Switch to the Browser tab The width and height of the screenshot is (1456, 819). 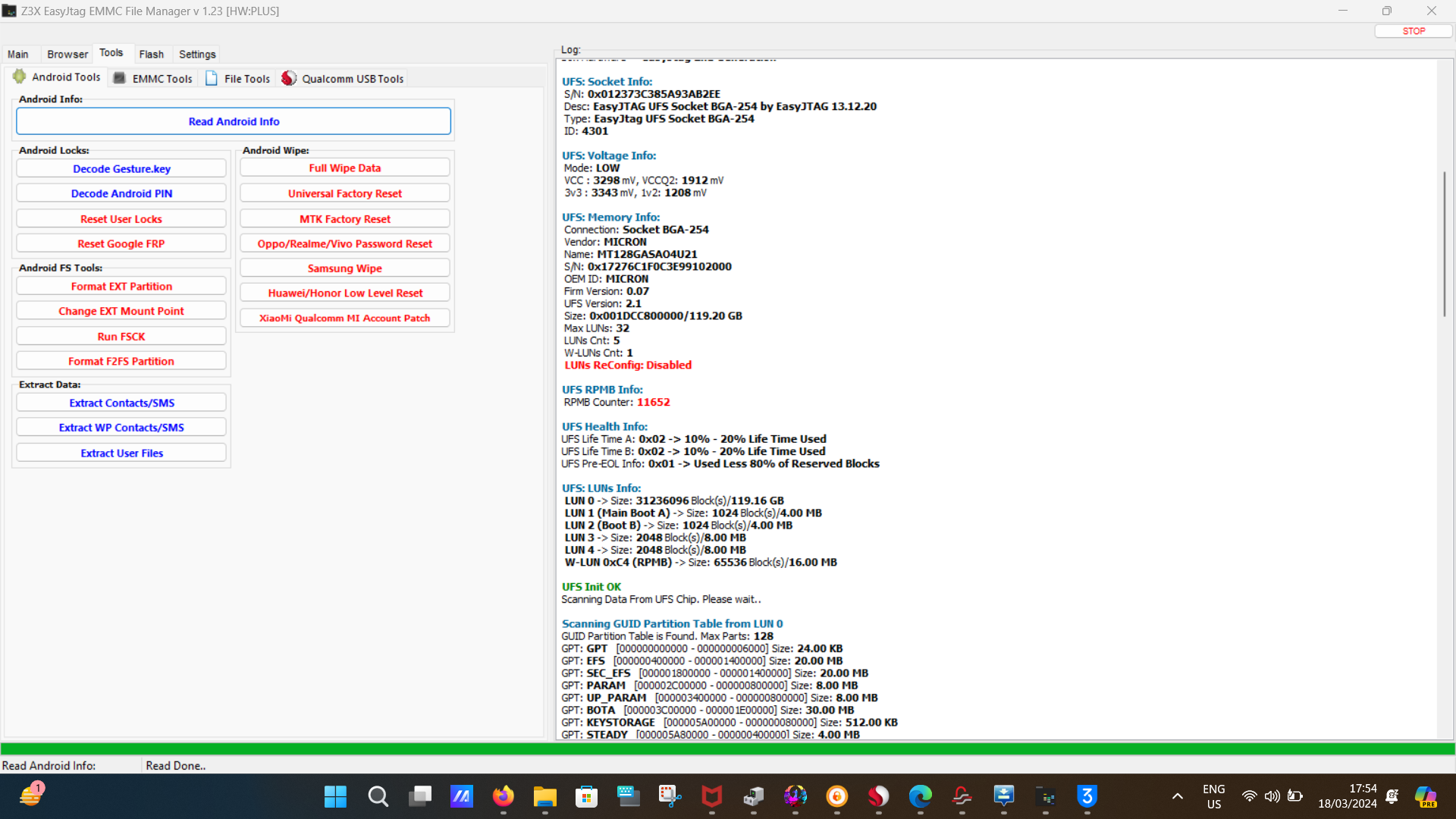pyautogui.click(x=67, y=55)
